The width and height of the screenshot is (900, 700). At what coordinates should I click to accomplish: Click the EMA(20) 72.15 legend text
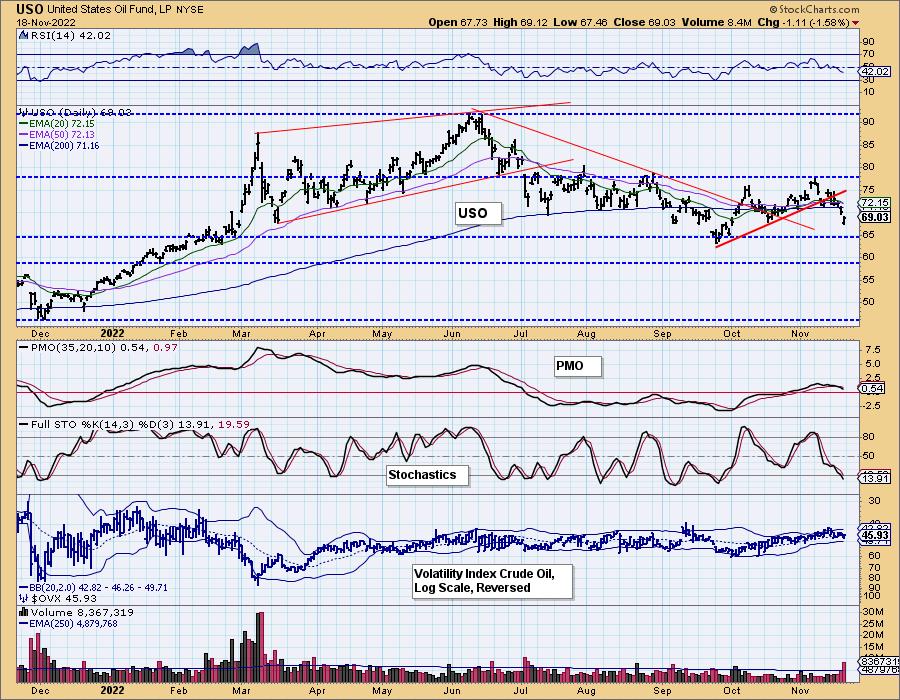tap(63, 124)
